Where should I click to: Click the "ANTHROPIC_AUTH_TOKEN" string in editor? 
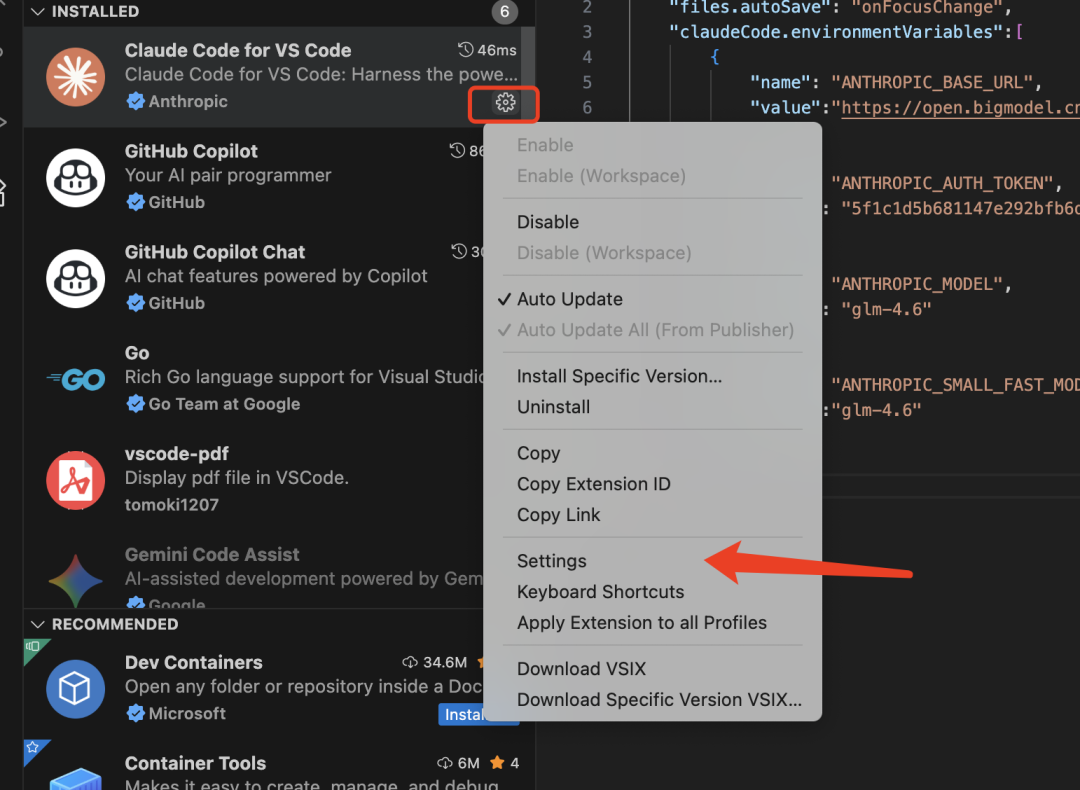[x=942, y=183]
